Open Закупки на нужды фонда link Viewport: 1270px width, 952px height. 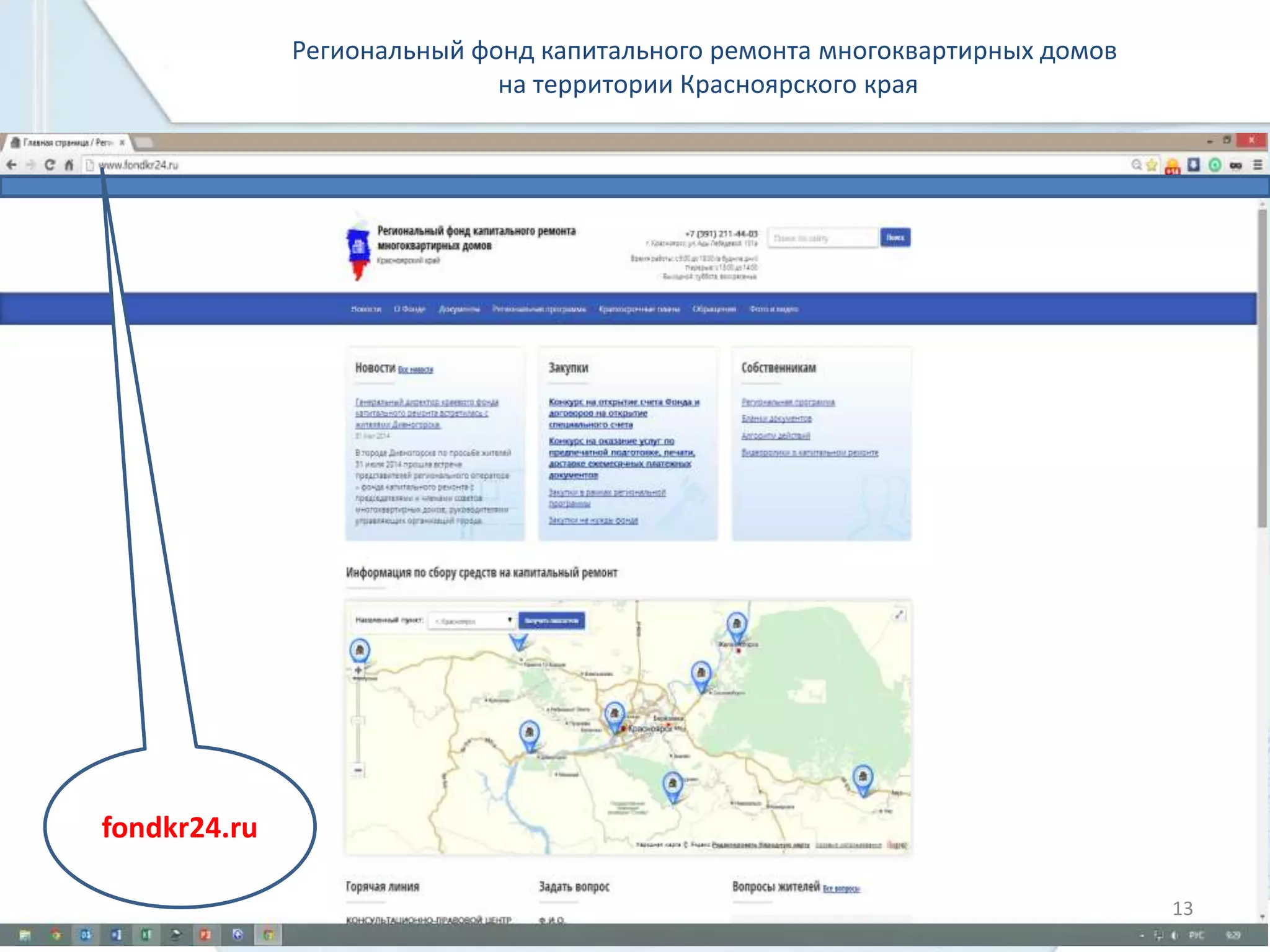593,521
